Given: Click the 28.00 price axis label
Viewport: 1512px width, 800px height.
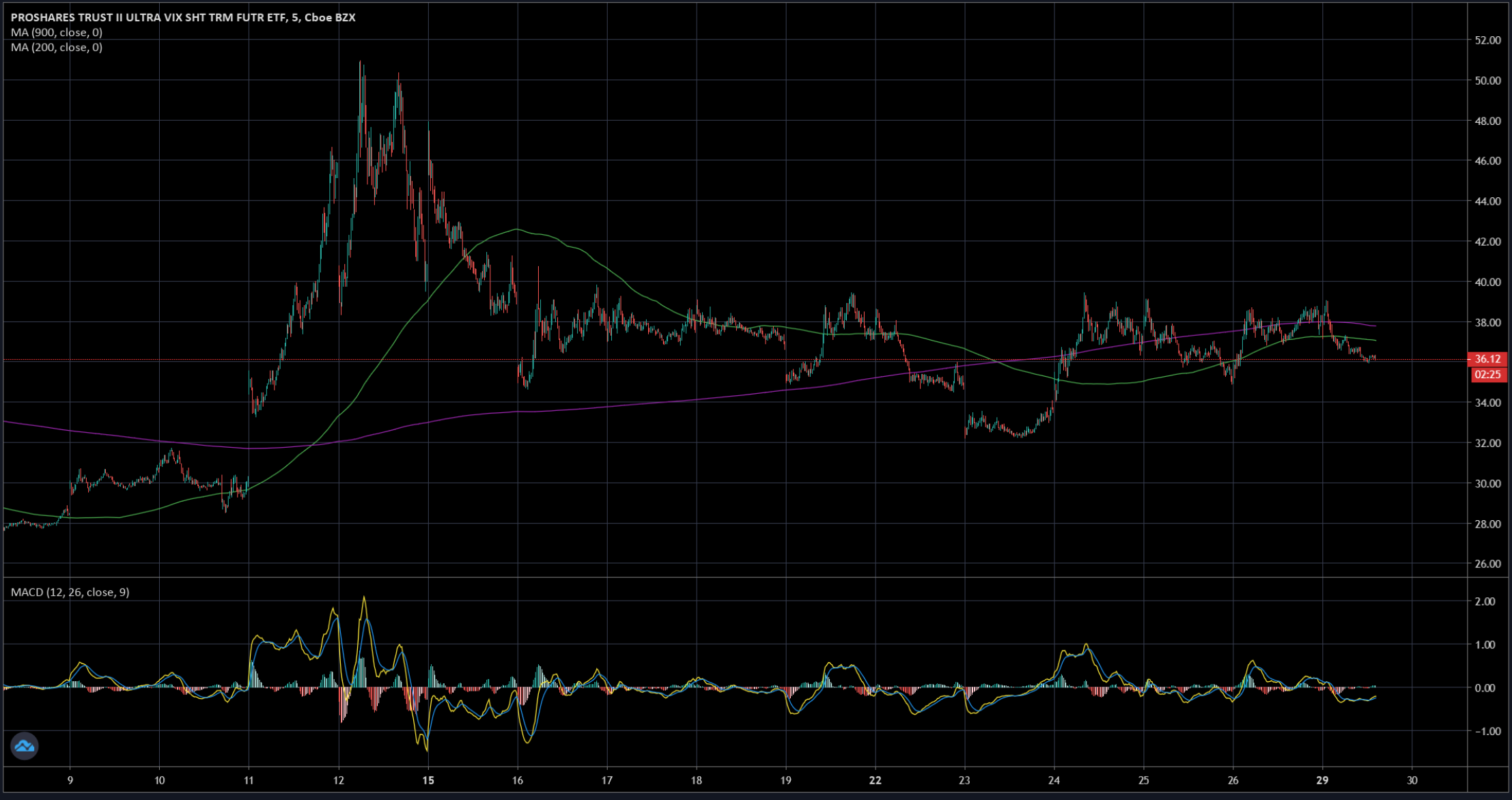Looking at the screenshot, I should pyautogui.click(x=1487, y=524).
